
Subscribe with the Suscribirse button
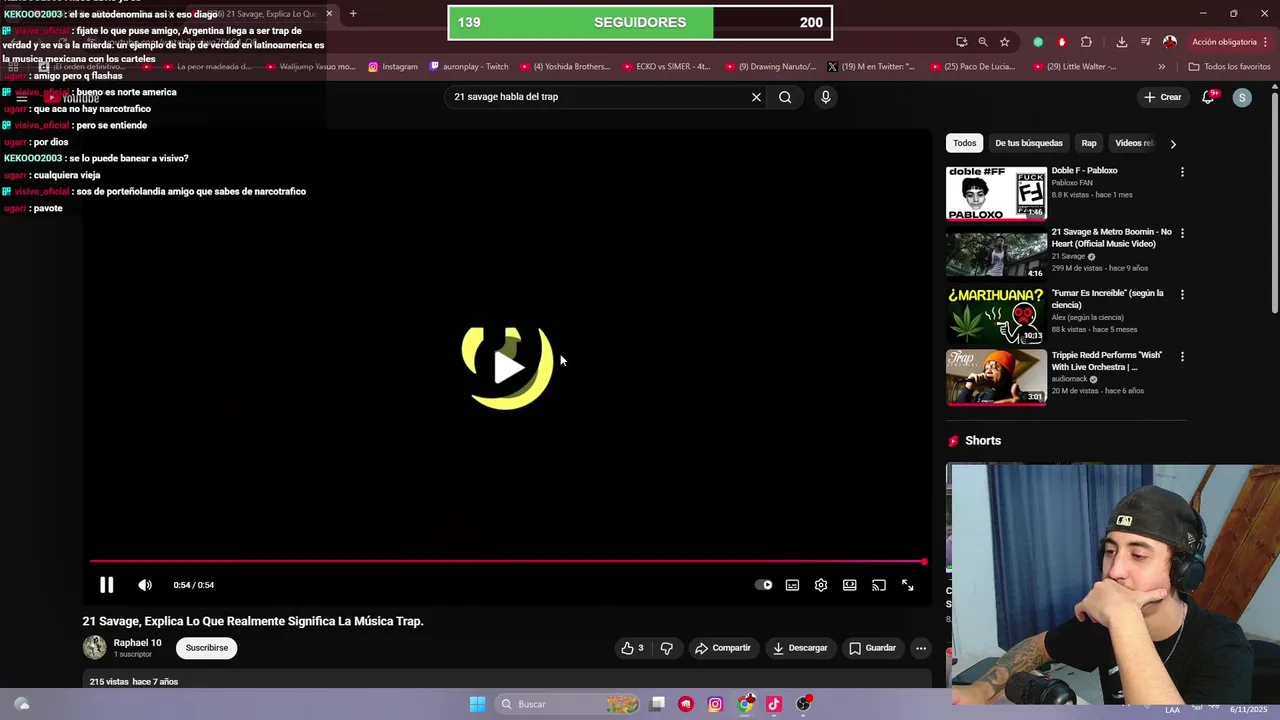point(207,648)
